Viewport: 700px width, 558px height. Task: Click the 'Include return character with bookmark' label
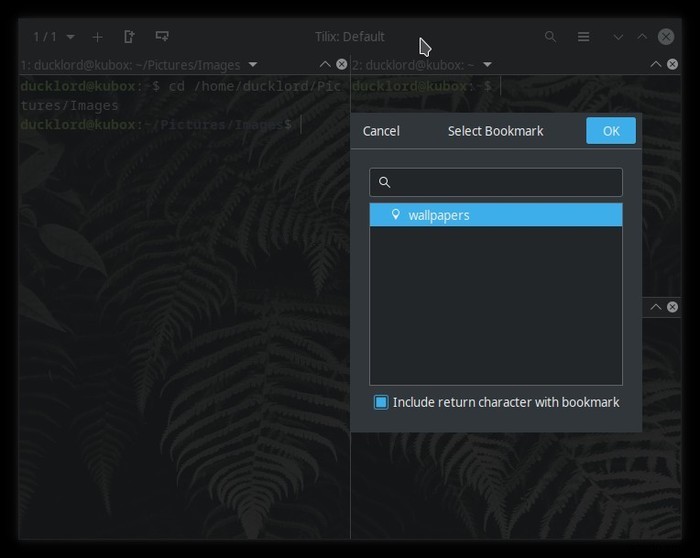click(506, 402)
